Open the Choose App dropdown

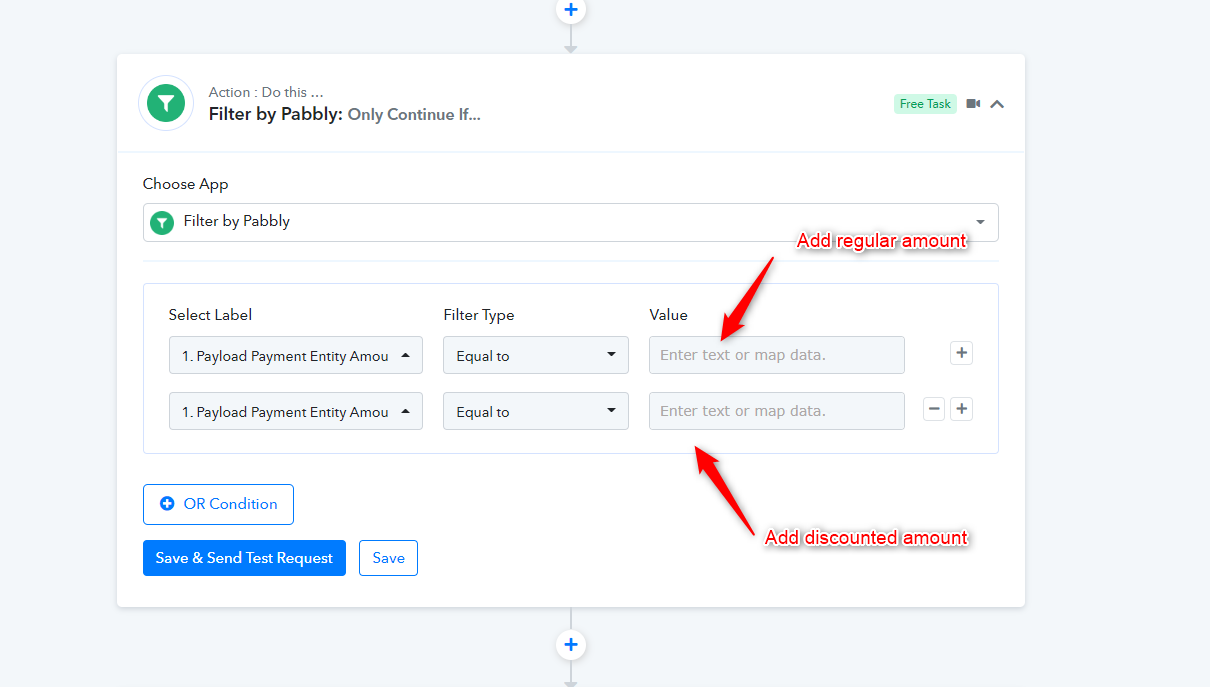tap(570, 222)
